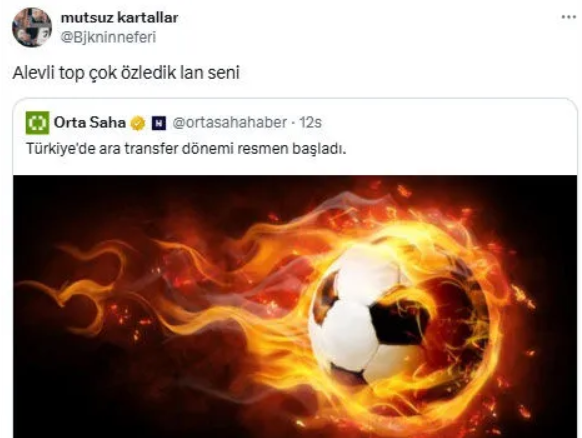Open the mutsuz kartallar display name

[120, 17]
